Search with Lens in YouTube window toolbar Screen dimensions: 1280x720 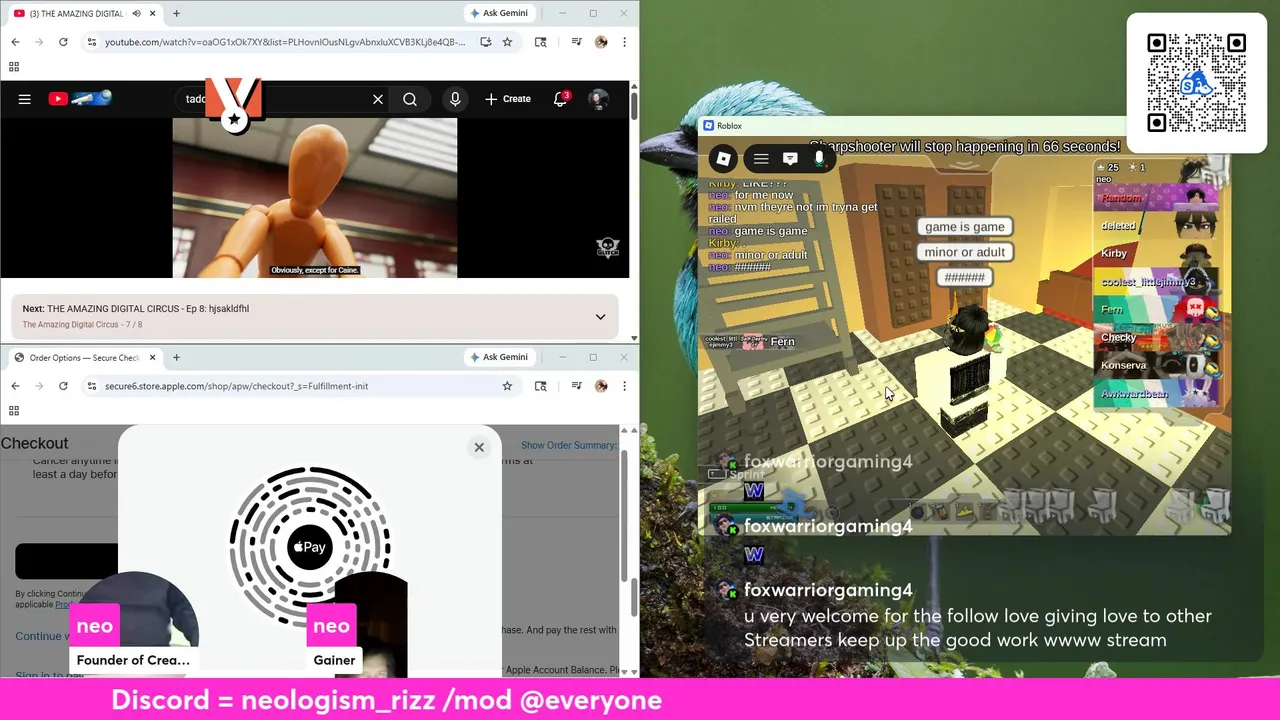pos(541,42)
